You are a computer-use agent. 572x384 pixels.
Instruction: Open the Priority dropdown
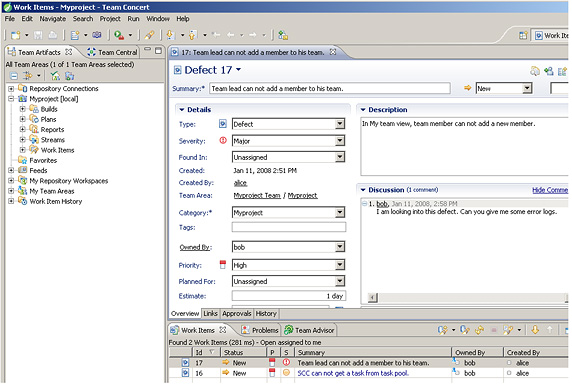340,265
